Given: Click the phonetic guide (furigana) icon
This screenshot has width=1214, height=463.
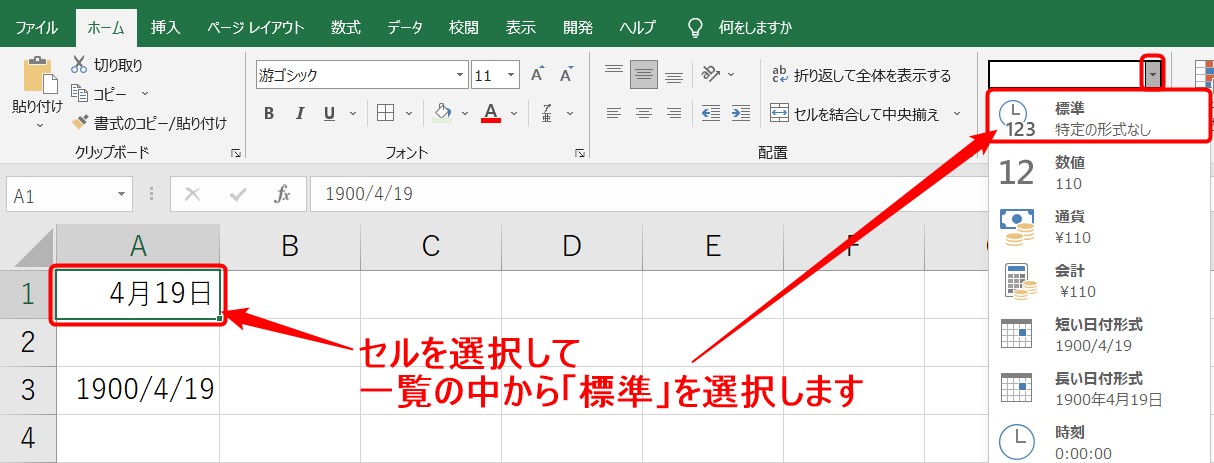Looking at the screenshot, I should click(x=546, y=113).
